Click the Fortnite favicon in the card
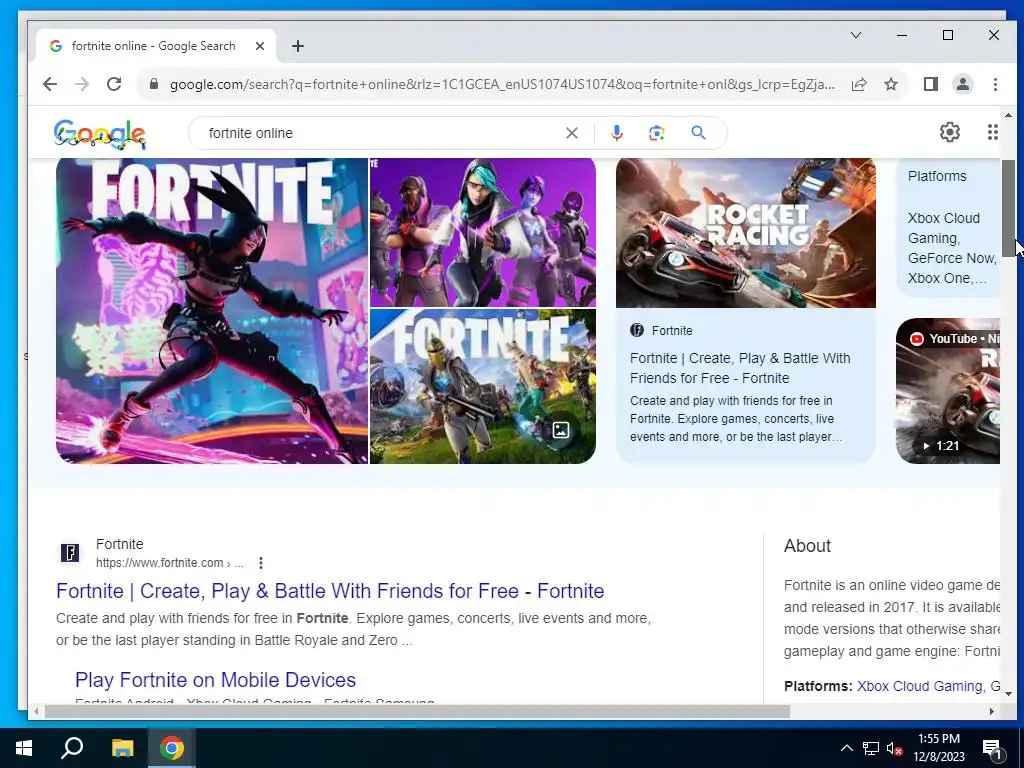 click(x=637, y=330)
